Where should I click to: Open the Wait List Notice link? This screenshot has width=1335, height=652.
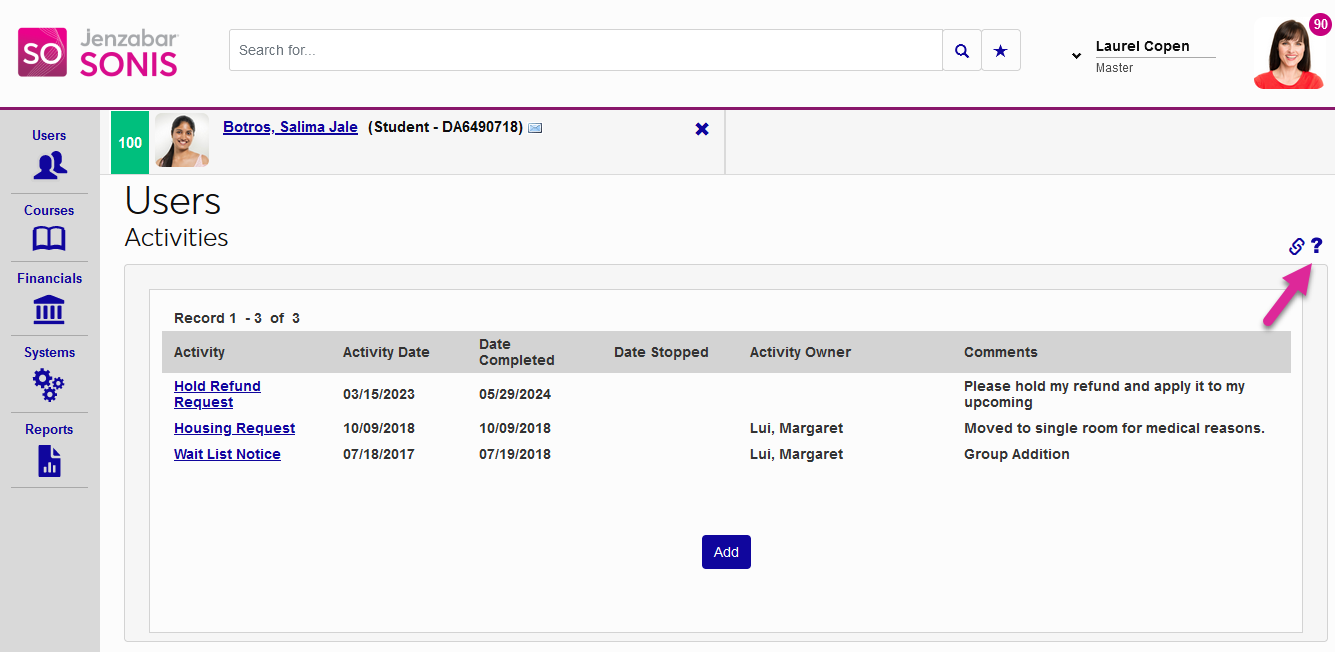click(x=227, y=454)
